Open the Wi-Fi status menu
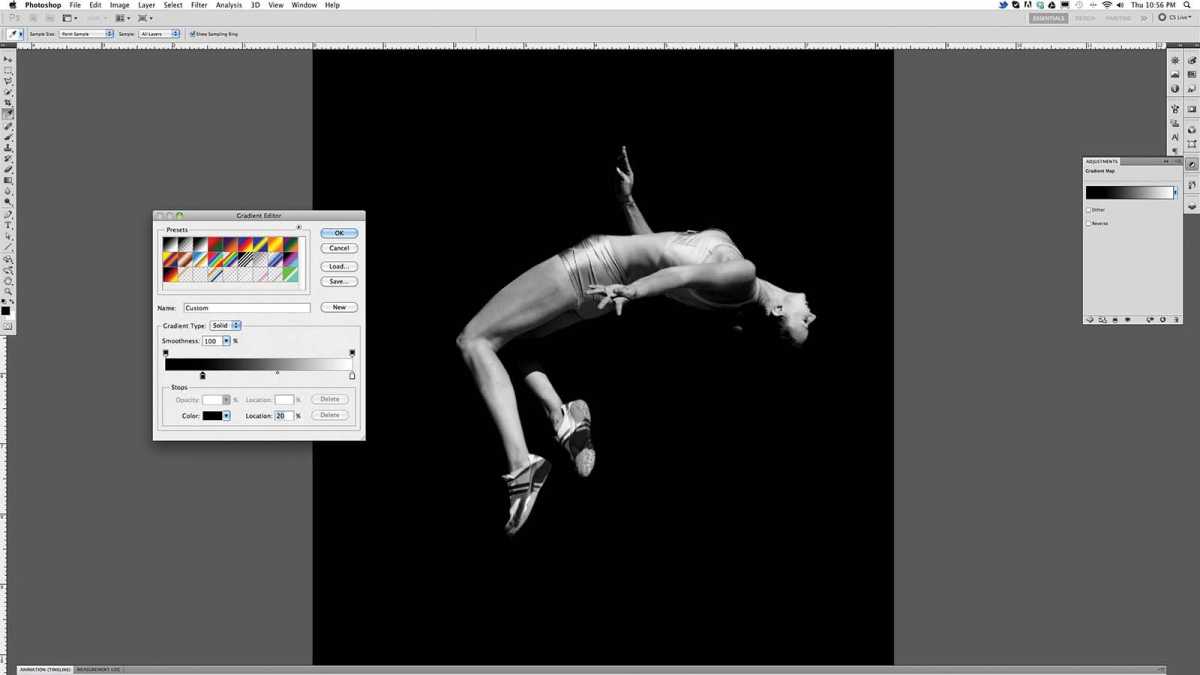Screen dimensions: 1200x675 click(1106, 5)
